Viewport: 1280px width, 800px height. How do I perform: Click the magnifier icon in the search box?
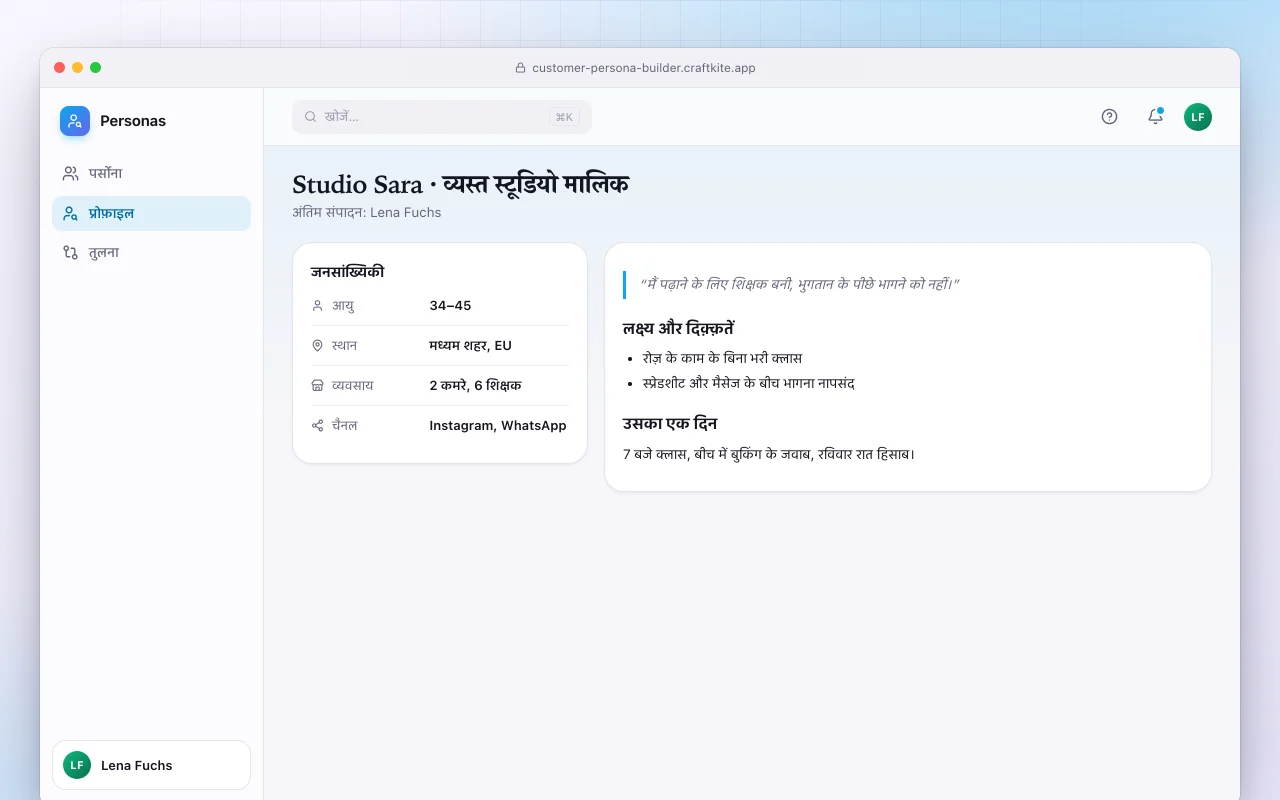[x=311, y=117]
